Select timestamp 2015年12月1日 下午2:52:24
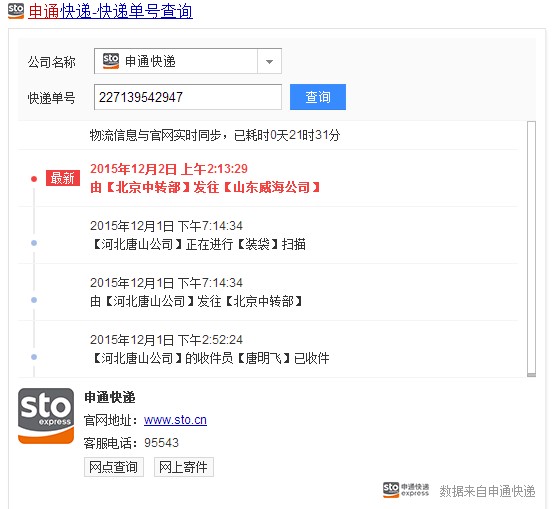The image size is (558, 509). click(x=166, y=340)
